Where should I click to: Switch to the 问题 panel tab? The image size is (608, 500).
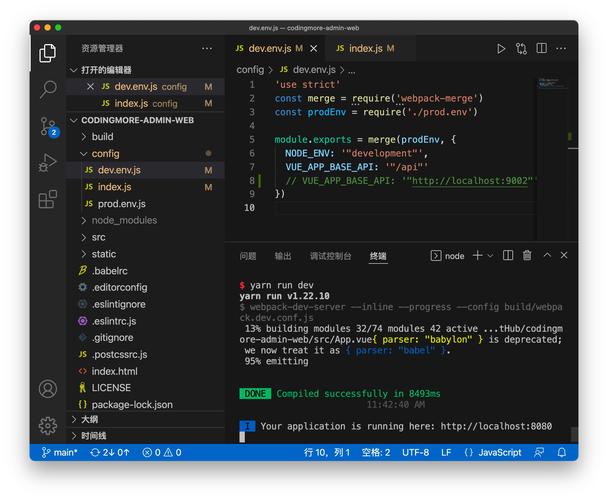click(x=248, y=256)
